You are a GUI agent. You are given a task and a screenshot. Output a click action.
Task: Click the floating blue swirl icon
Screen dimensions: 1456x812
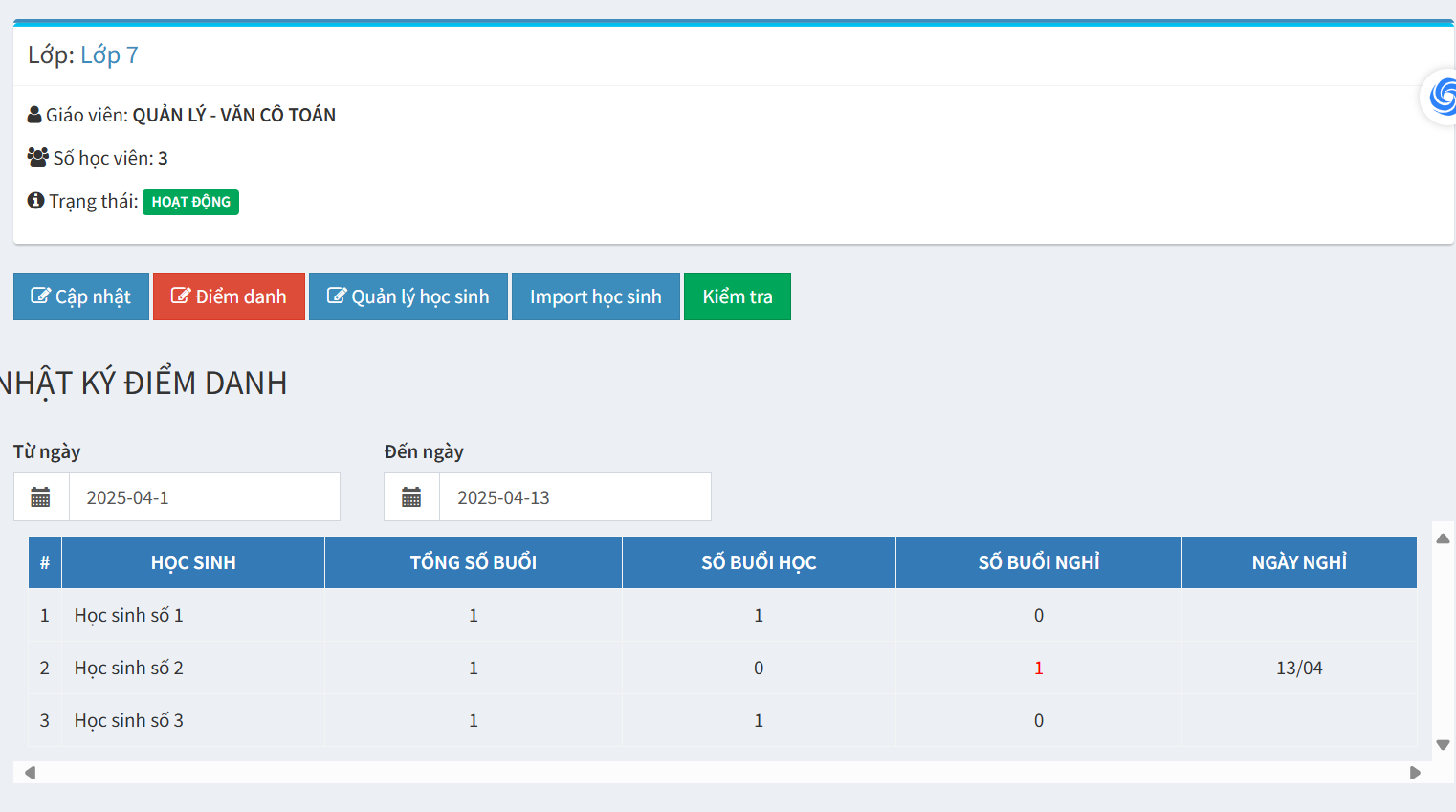coord(1442,97)
